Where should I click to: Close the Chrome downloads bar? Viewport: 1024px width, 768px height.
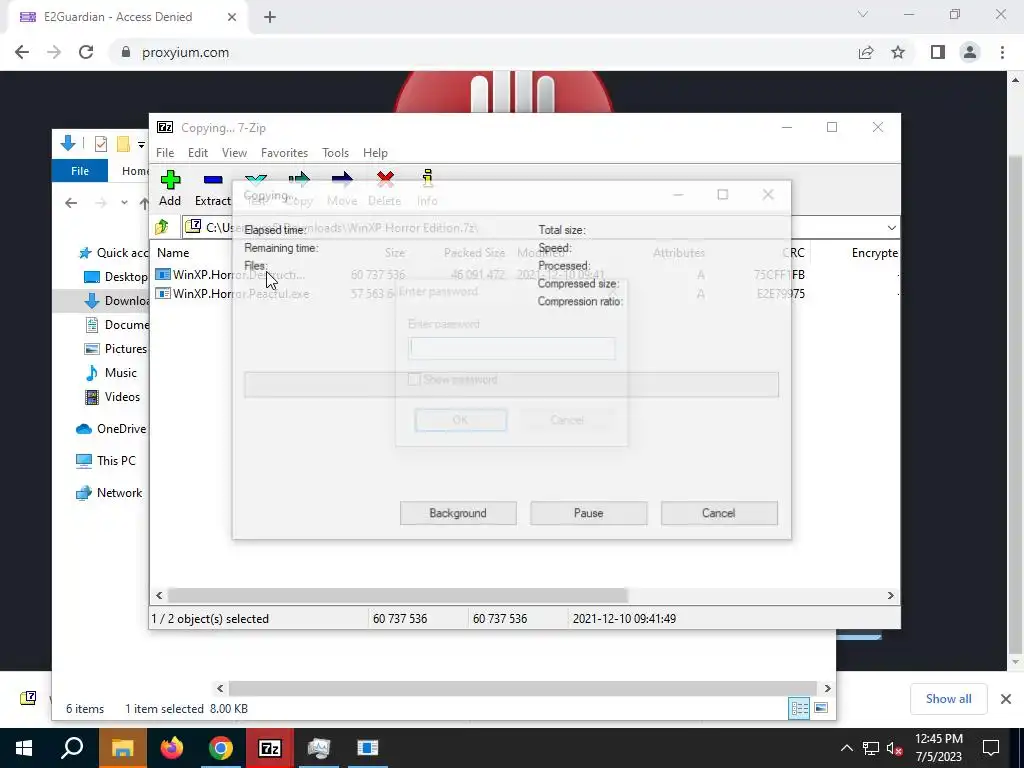click(x=1006, y=699)
